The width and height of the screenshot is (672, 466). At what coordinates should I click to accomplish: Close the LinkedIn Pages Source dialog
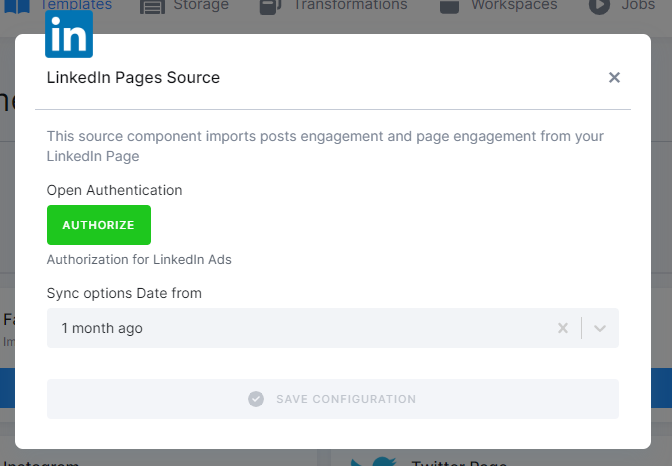[x=614, y=78]
